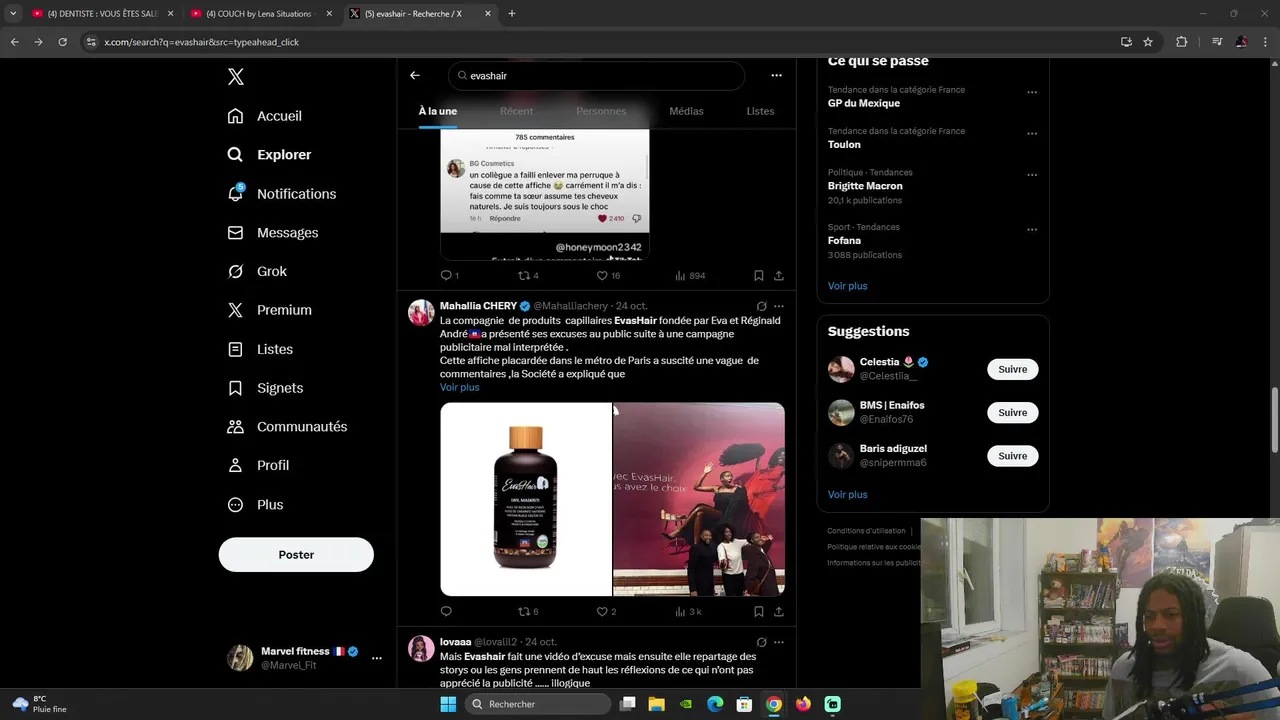This screenshot has width=1280, height=720.
Task: View stats of post with 894 views
Action: [690, 275]
